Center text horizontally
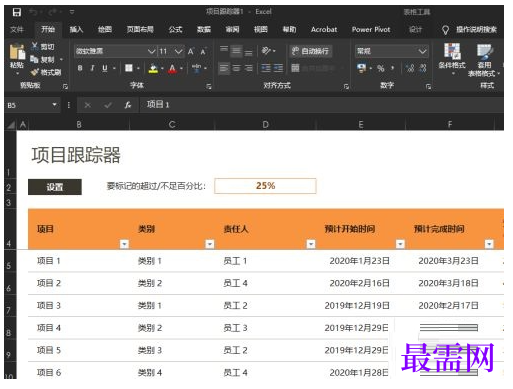 [x=236, y=68]
